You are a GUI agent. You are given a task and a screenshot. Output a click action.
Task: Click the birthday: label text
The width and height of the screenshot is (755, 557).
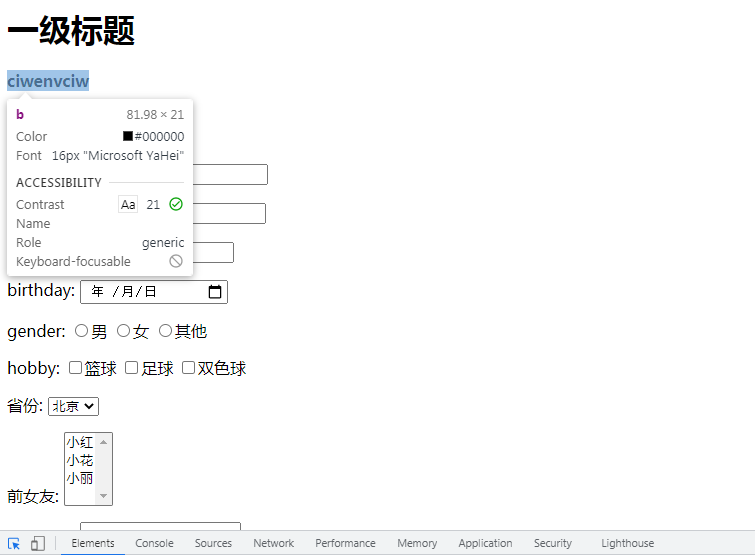[x=41, y=290]
